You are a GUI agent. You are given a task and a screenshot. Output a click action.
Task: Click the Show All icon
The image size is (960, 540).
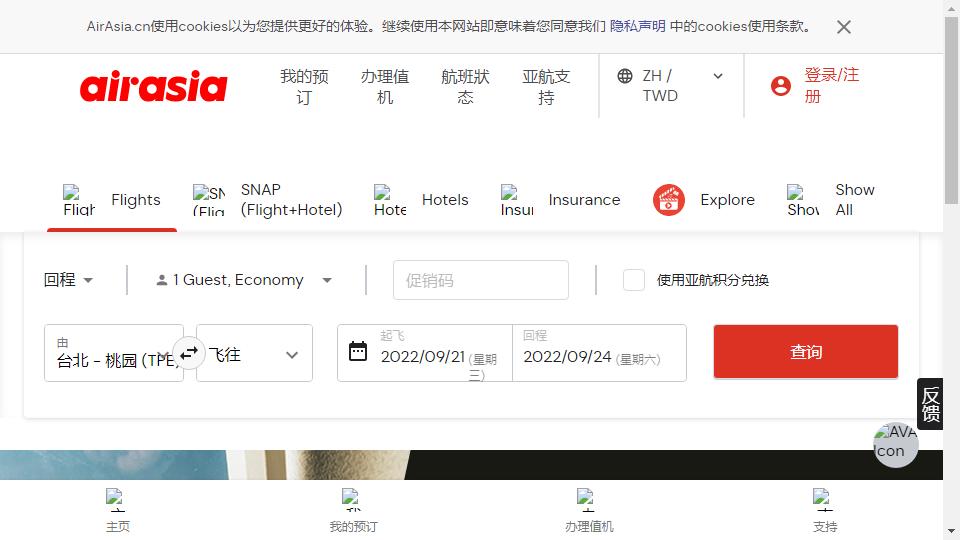803,200
